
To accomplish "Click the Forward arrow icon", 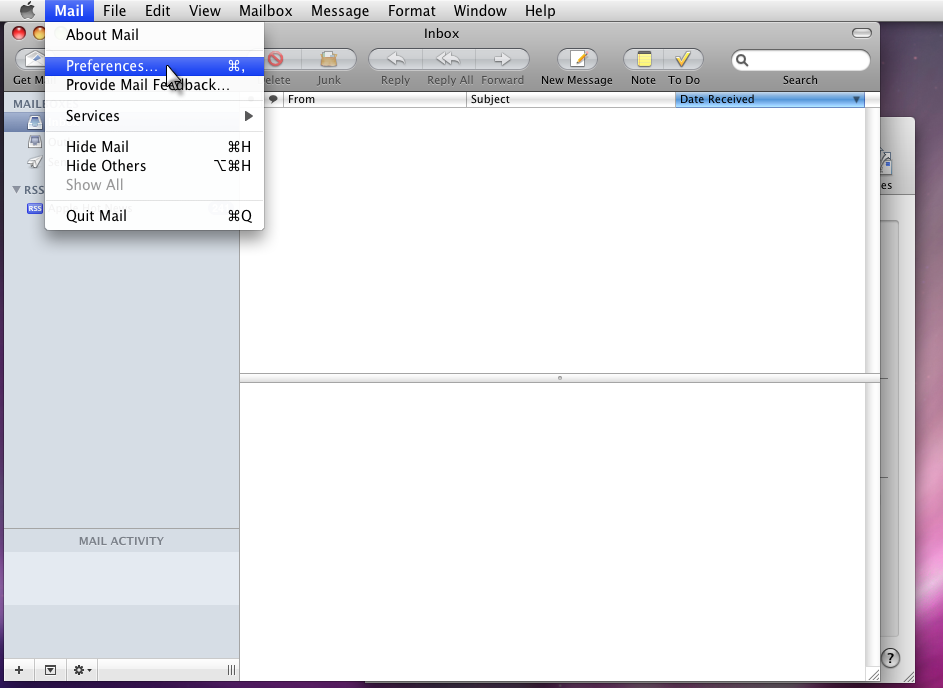I will [x=502, y=59].
